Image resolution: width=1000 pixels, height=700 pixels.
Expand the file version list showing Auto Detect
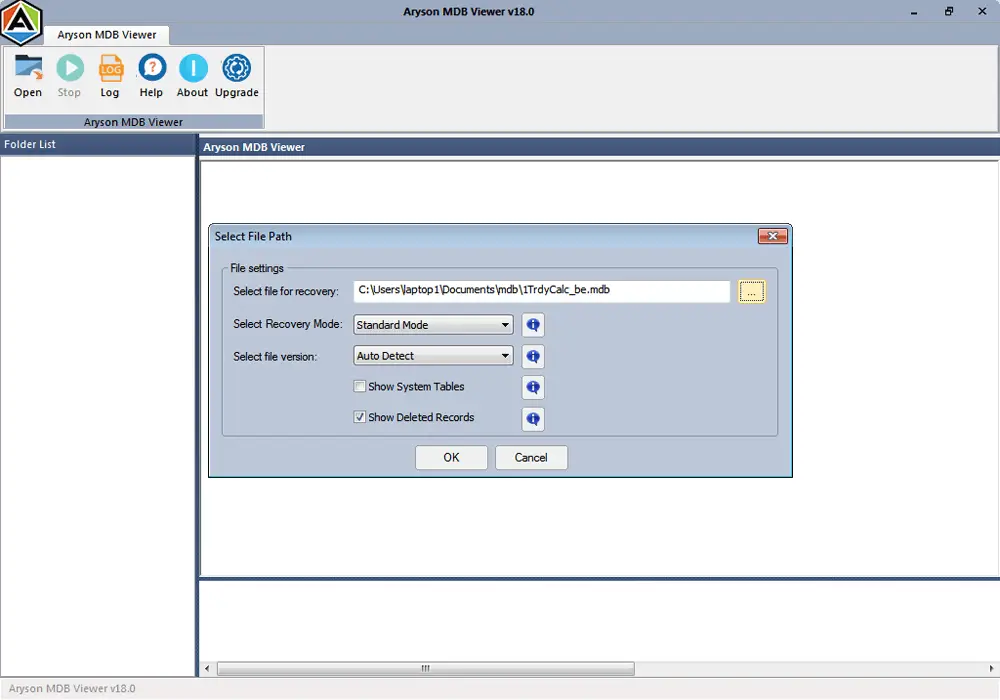pos(505,356)
